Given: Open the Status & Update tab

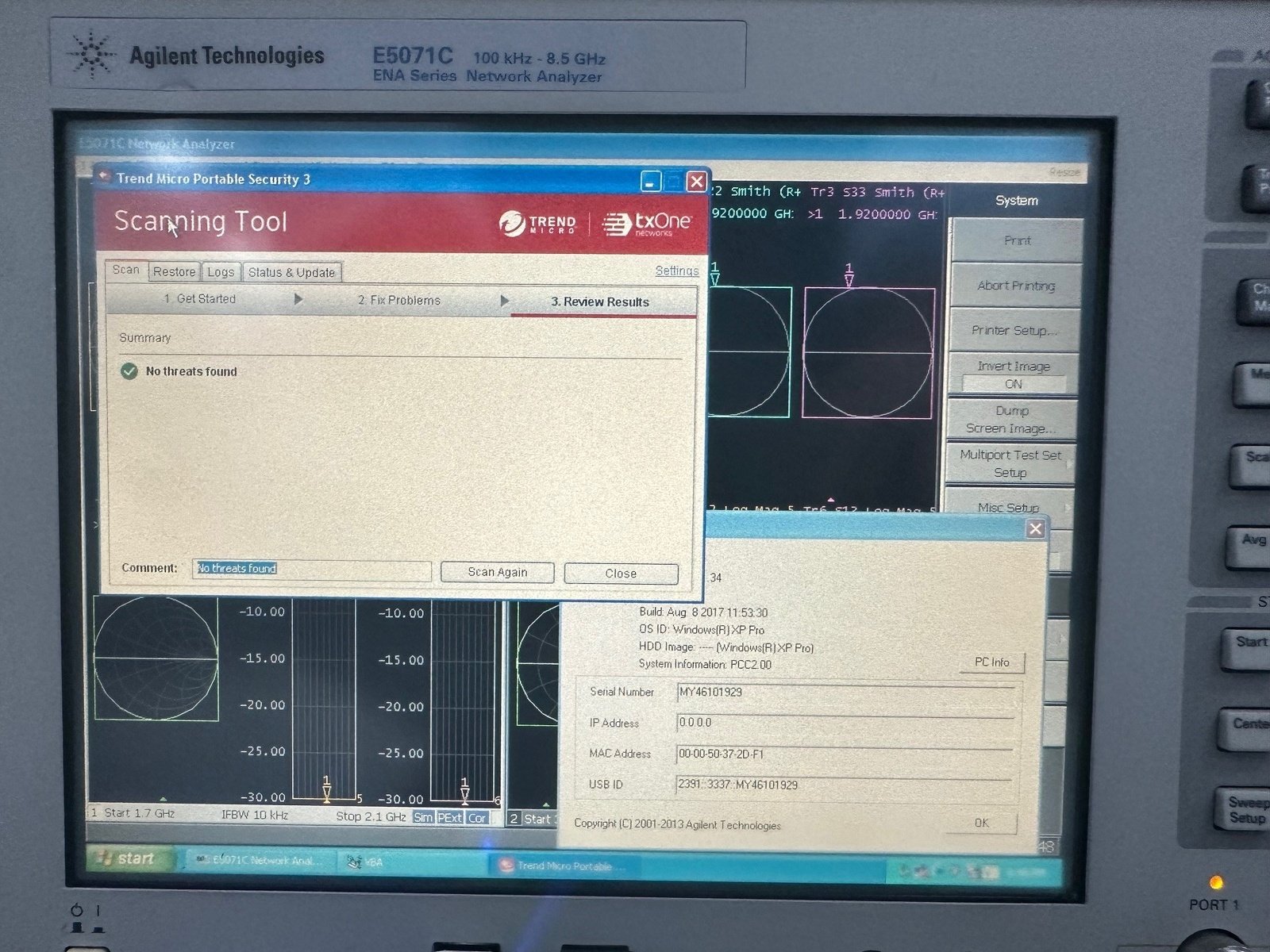Looking at the screenshot, I should coord(291,272).
